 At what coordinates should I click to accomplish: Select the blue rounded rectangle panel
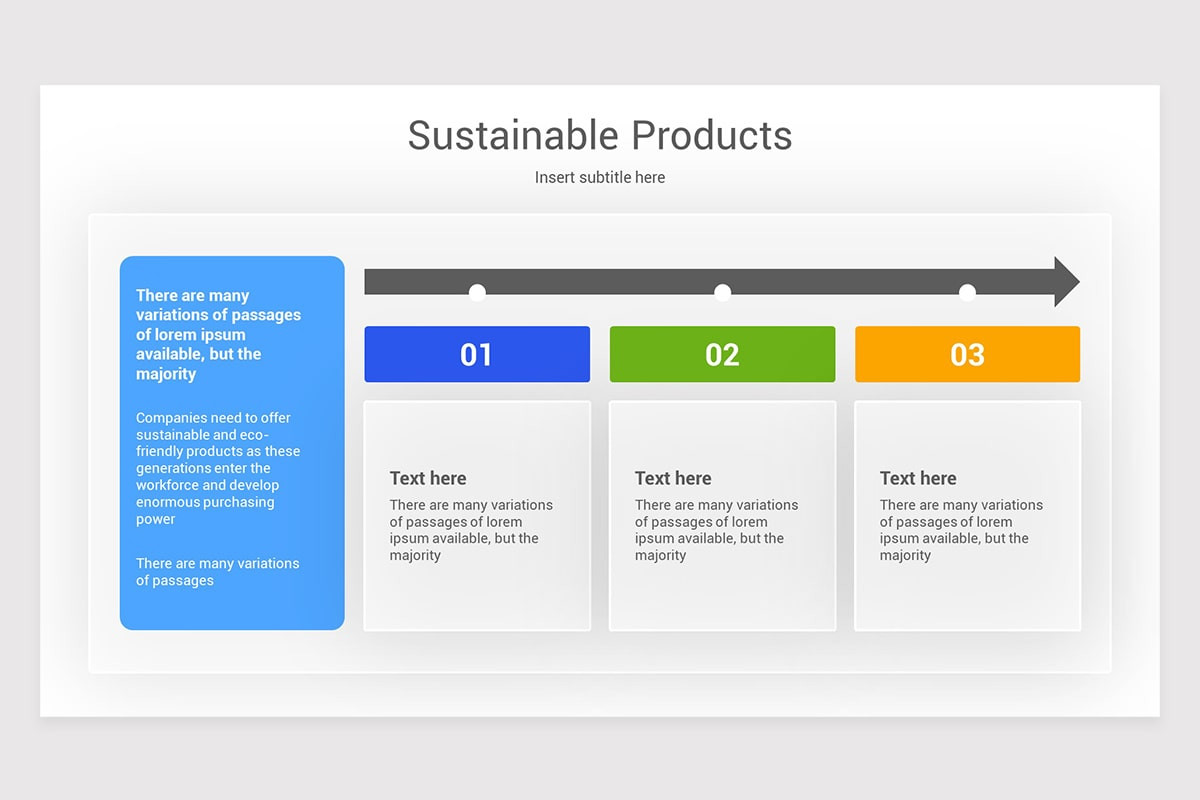[x=232, y=444]
